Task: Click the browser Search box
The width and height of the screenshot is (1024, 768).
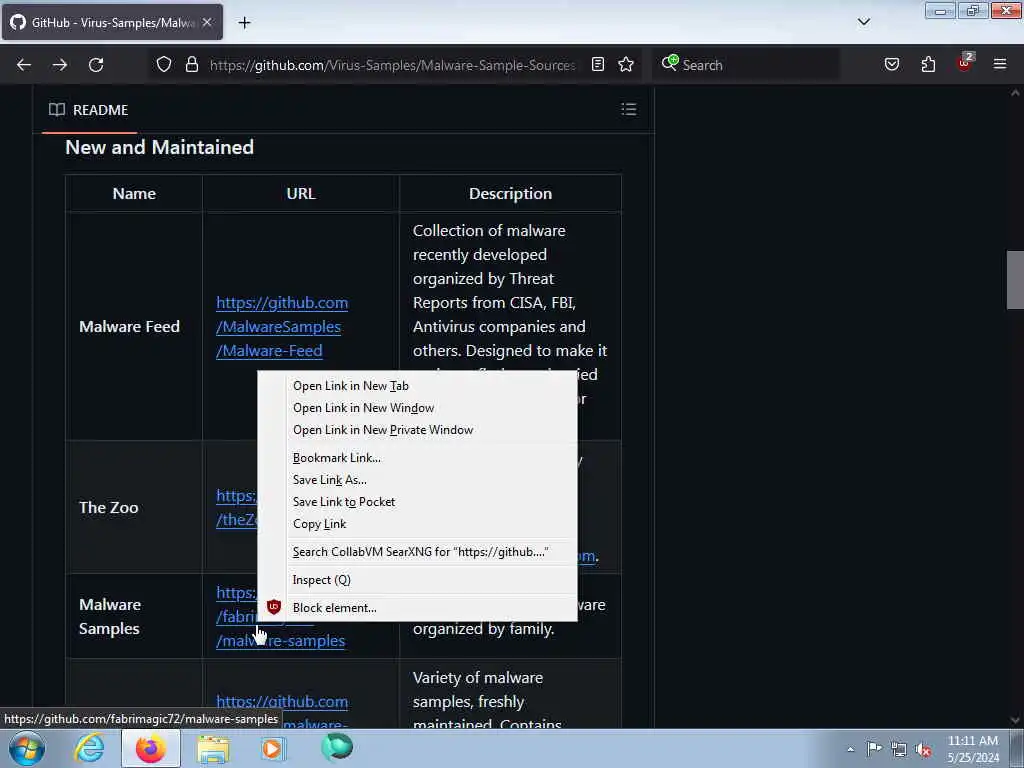Action: [745, 65]
